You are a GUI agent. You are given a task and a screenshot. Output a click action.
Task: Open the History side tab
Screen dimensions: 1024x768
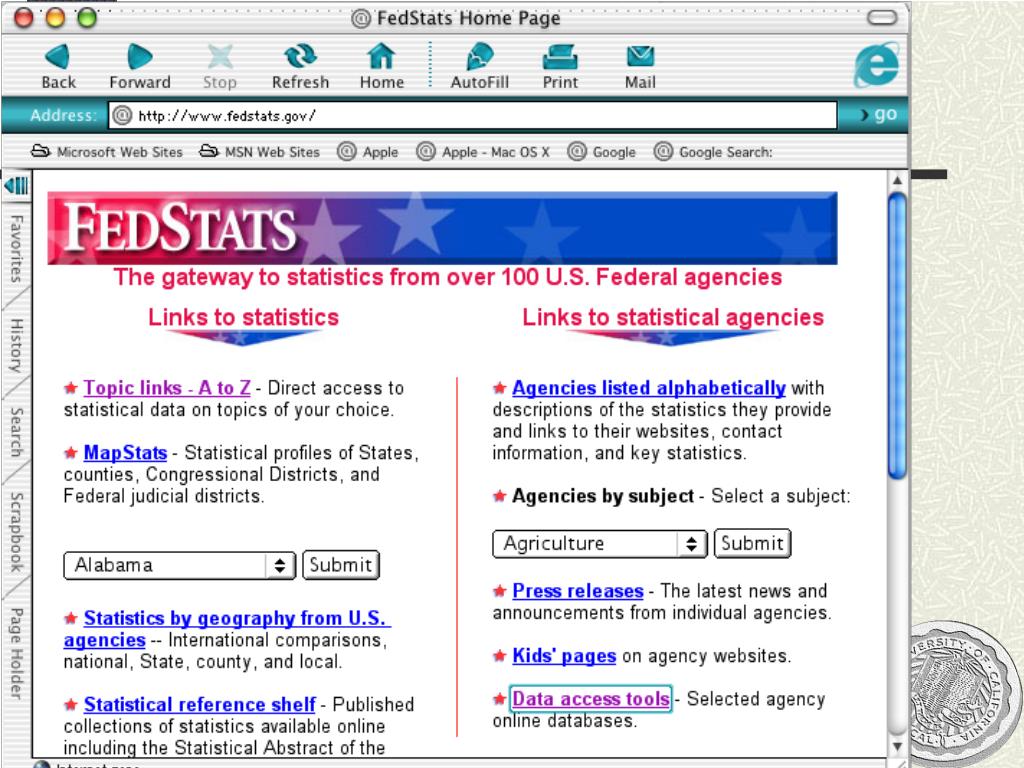[16, 345]
